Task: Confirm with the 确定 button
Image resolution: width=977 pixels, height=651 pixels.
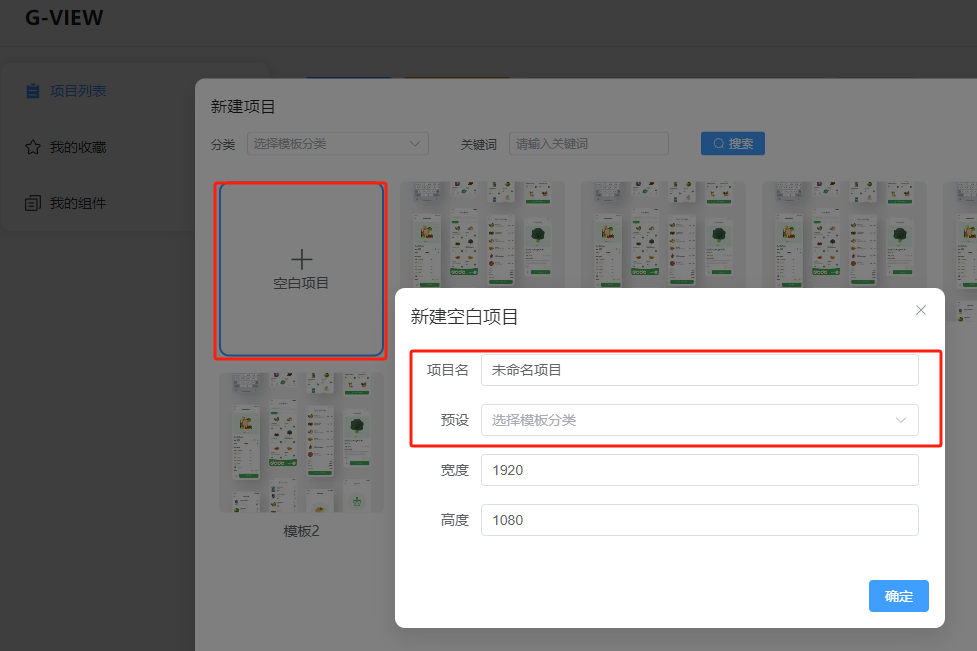Action: (898, 596)
